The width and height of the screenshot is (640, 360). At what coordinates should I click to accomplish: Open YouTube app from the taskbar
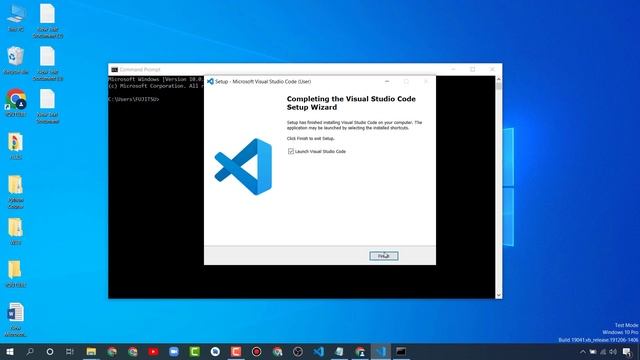[x=153, y=351]
